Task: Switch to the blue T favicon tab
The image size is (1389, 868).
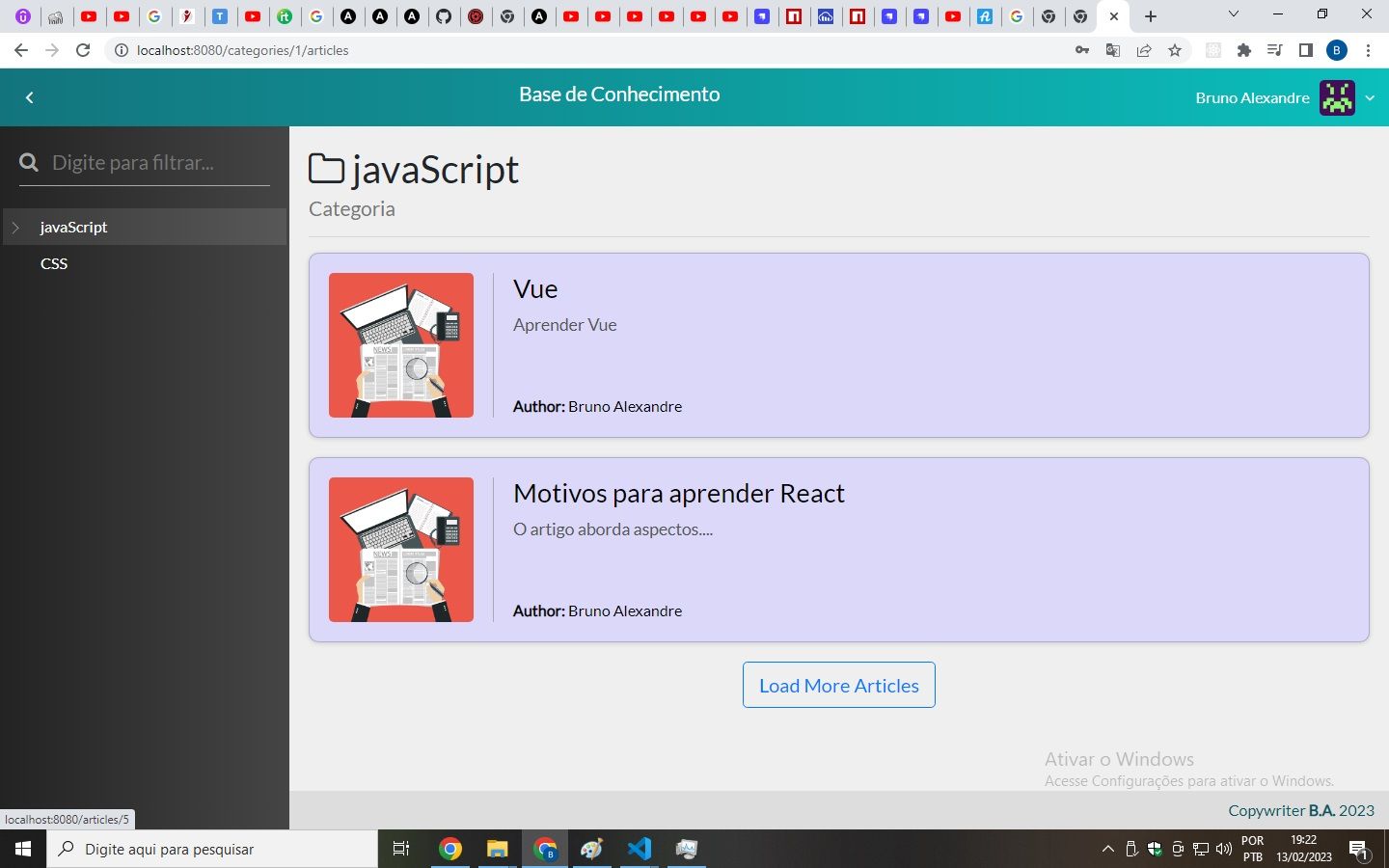Action: coord(220,16)
